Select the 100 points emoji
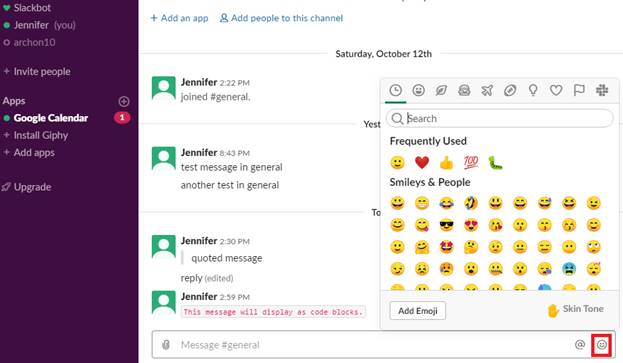Image resolution: width=623 pixels, height=363 pixels. [471, 162]
